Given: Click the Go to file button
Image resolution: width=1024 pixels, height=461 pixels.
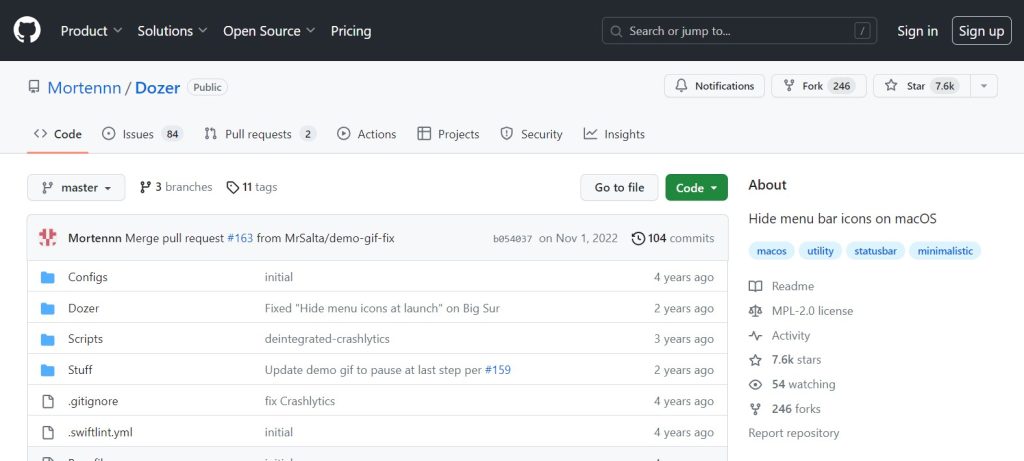Looking at the screenshot, I should click(x=619, y=187).
